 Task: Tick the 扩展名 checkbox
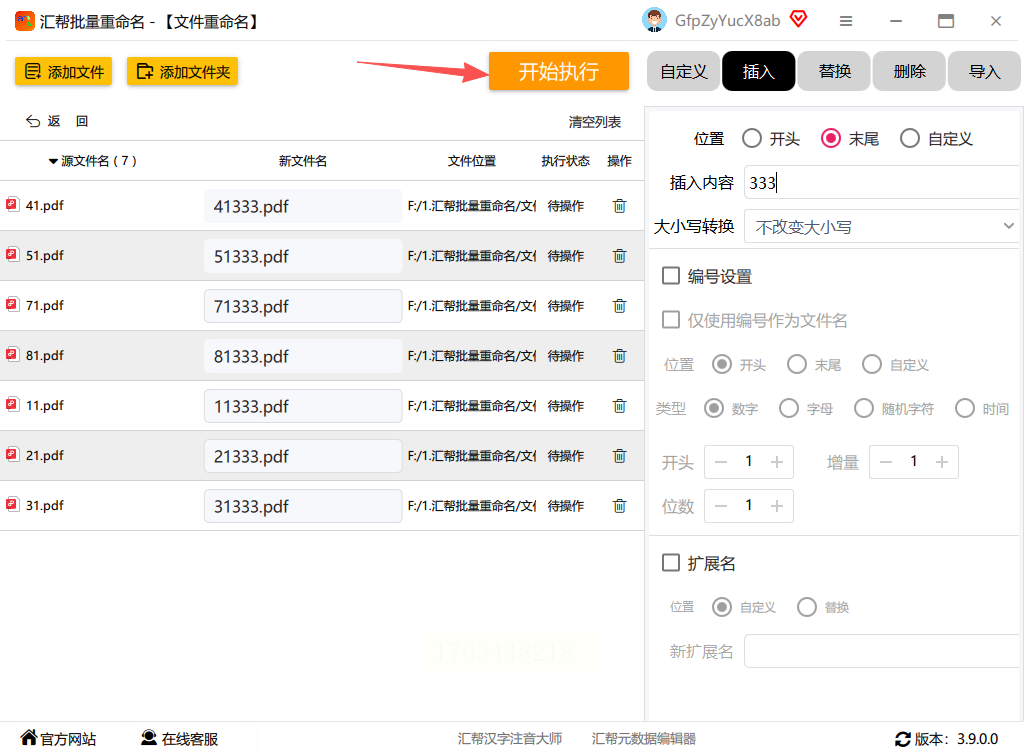[671, 563]
